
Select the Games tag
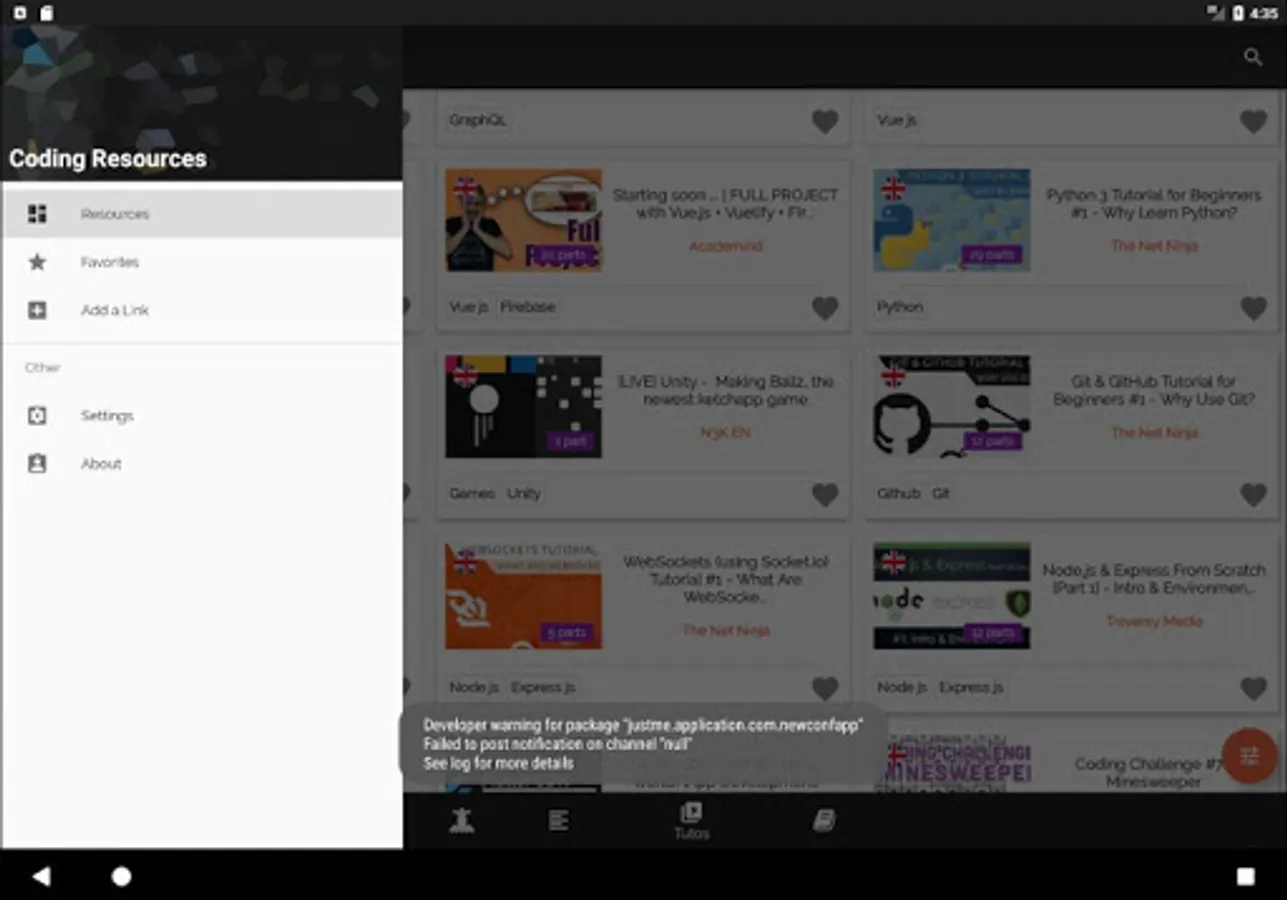472,494
